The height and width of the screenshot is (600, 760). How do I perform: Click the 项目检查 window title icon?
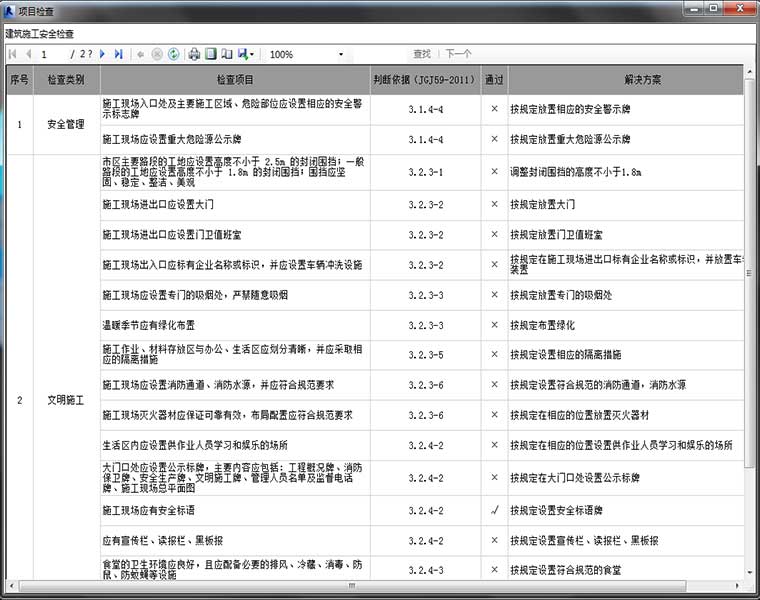coord(9,12)
